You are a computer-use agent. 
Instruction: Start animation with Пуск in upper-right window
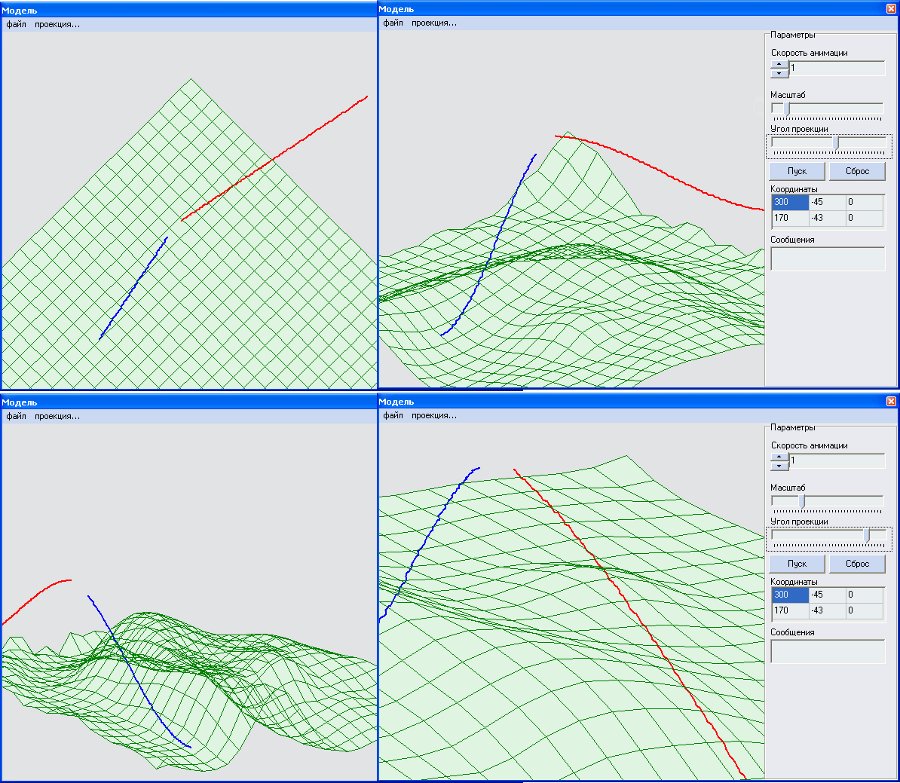[x=797, y=171]
